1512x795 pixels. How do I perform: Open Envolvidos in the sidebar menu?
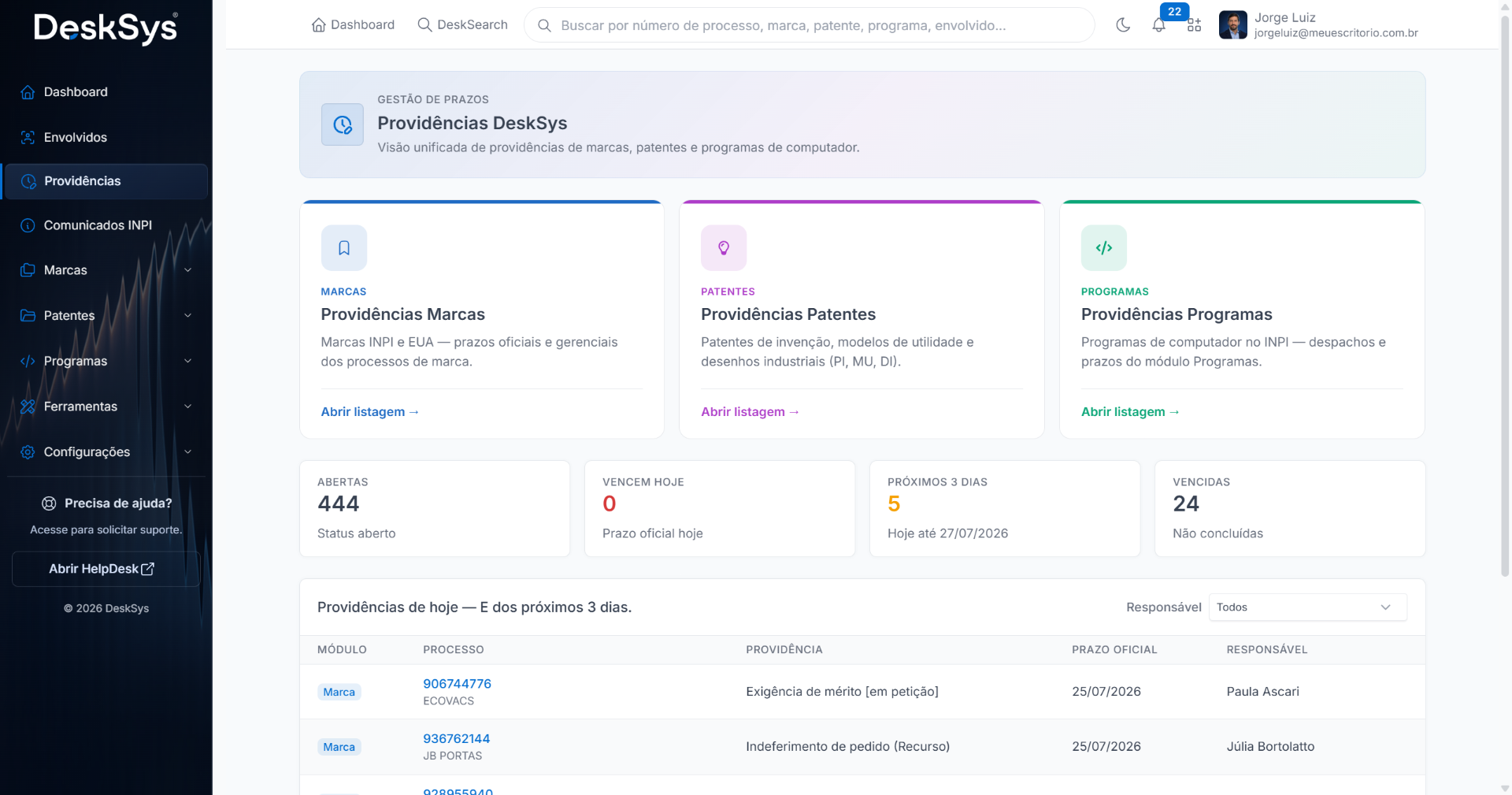pyautogui.click(x=106, y=137)
